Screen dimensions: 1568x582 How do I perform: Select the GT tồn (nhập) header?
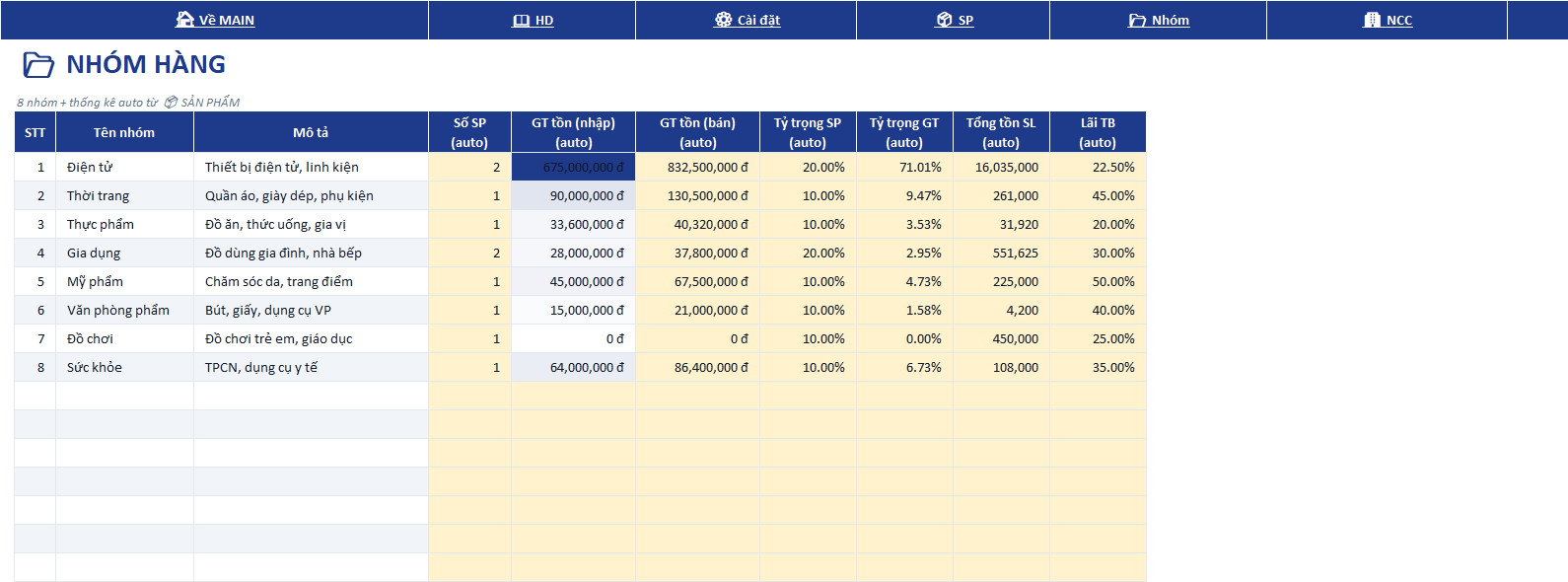tap(573, 132)
